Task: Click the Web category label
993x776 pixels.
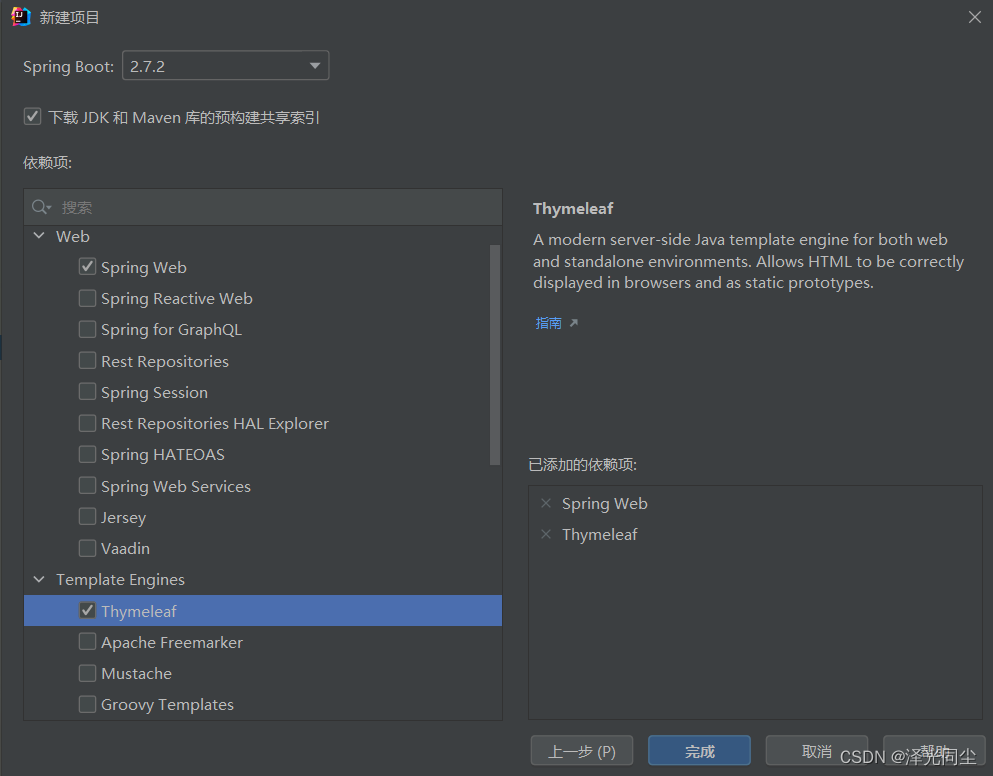Action: pyautogui.click(x=73, y=236)
